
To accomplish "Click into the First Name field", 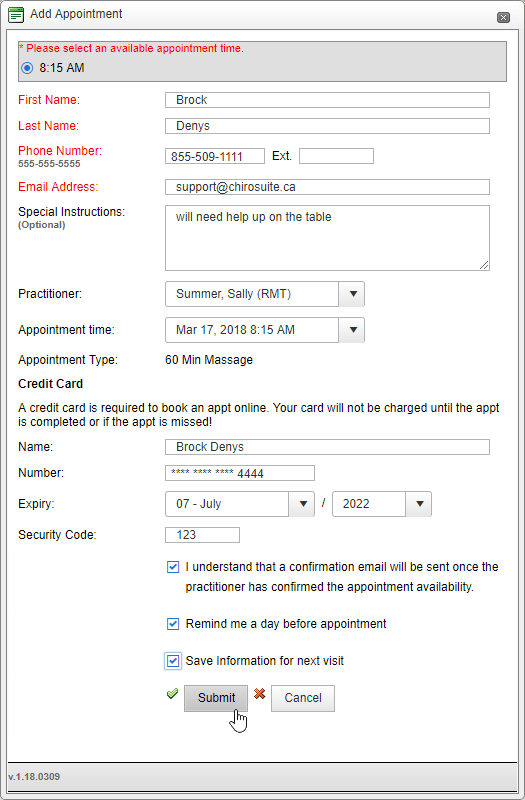I will click(328, 100).
